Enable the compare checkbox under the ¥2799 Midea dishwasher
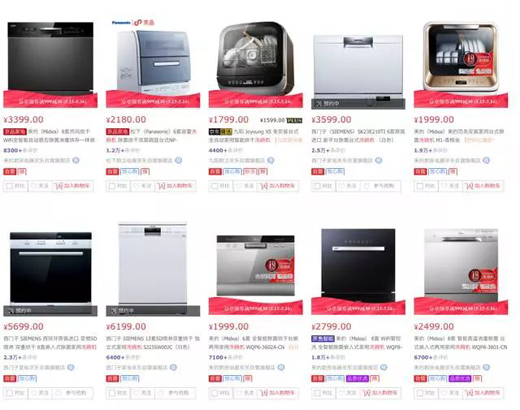 (317, 393)
